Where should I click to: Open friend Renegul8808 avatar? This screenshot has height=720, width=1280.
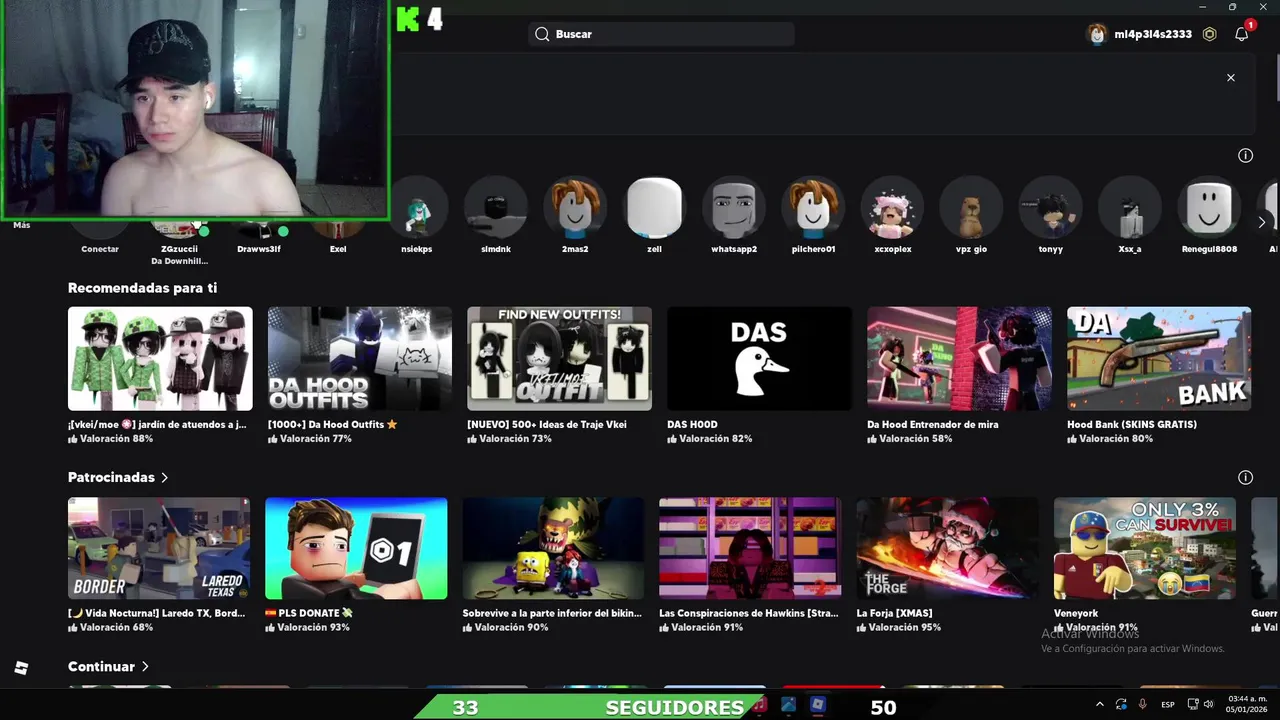tap(1209, 208)
